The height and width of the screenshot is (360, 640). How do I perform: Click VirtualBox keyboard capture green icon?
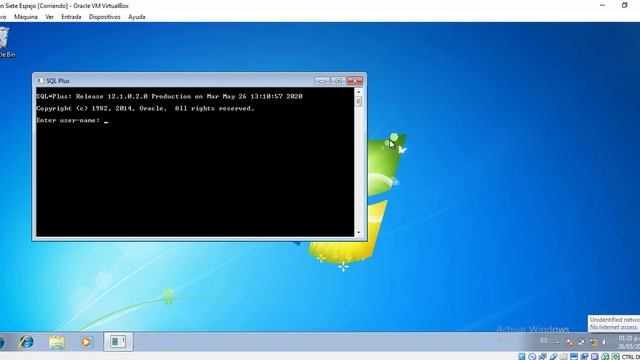(616, 357)
